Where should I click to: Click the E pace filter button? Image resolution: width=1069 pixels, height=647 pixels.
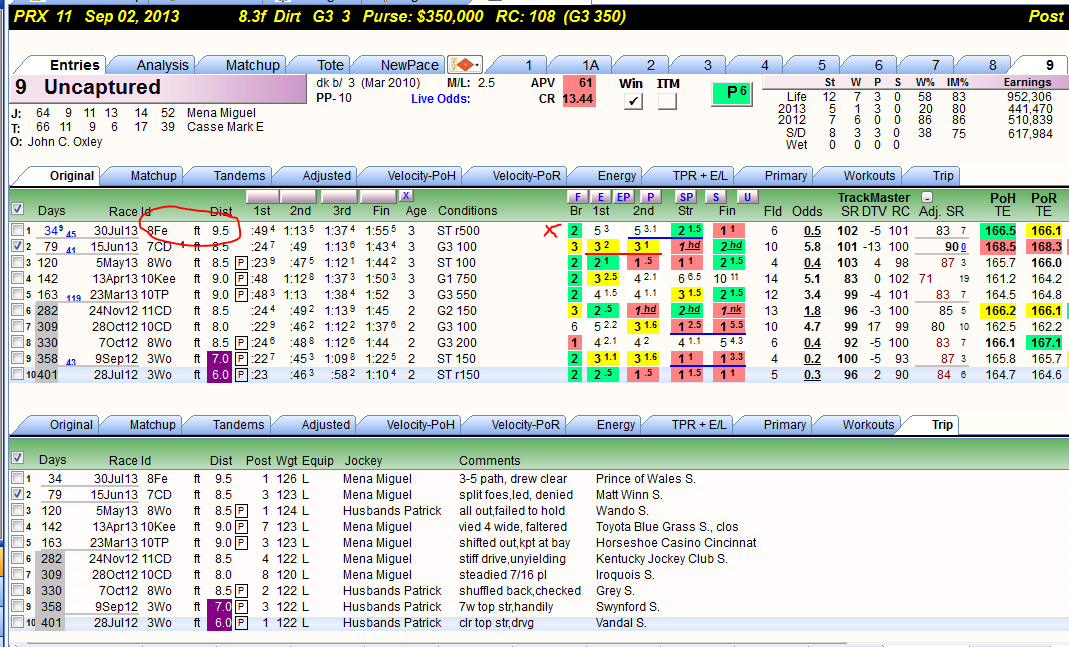click(600, 197)
